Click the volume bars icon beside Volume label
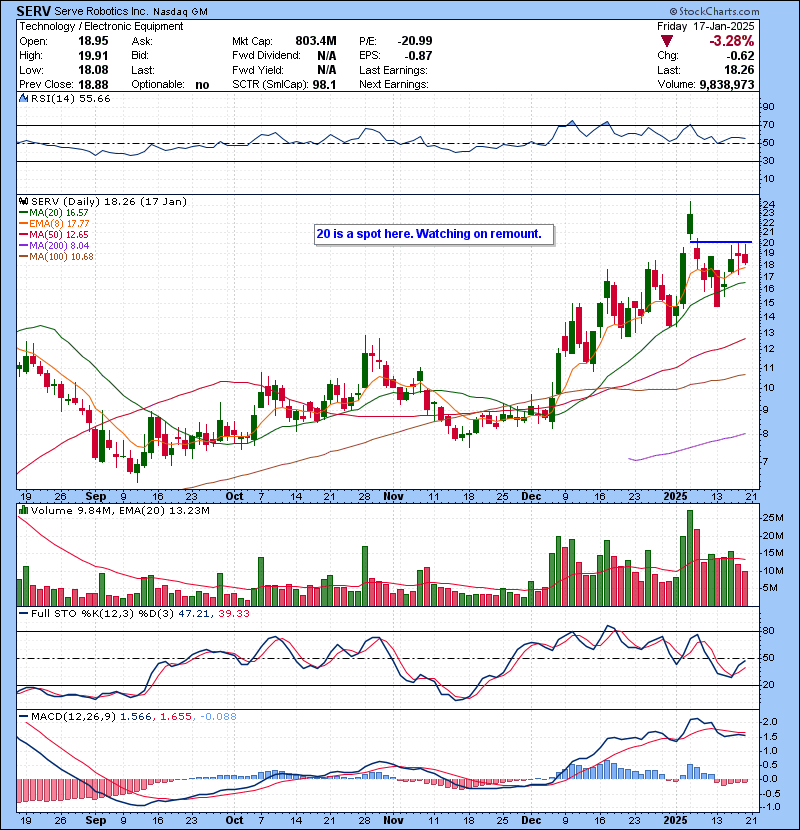The width and height of the screenshot is (800, 830). pos(23,510)
